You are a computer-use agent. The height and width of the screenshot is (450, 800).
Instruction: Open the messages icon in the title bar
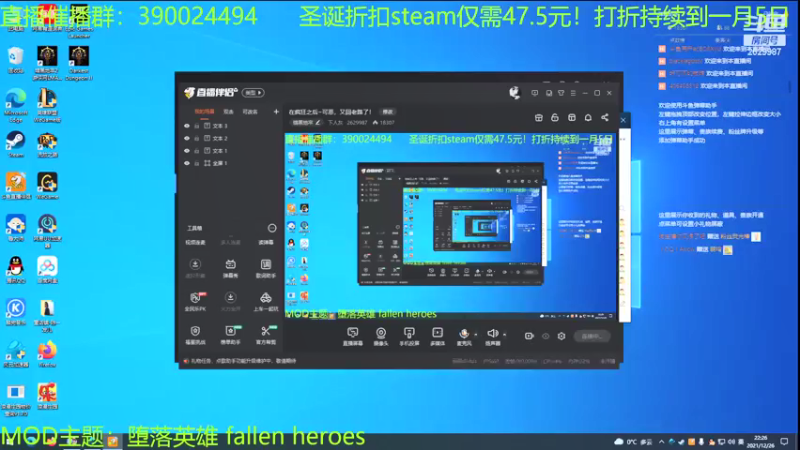535,93
